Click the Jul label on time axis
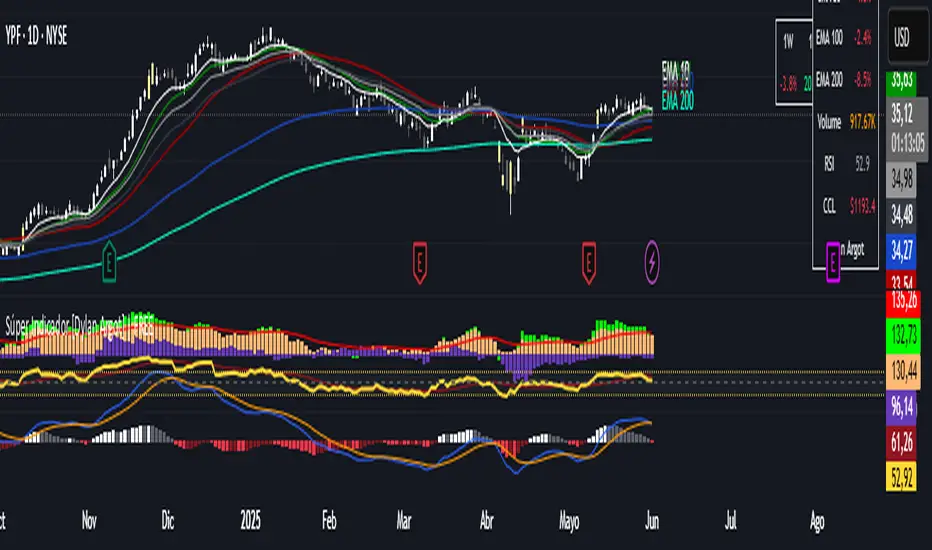Image resolution: width=932 pixels, height=550 pixels. click(x=731, y=521)
